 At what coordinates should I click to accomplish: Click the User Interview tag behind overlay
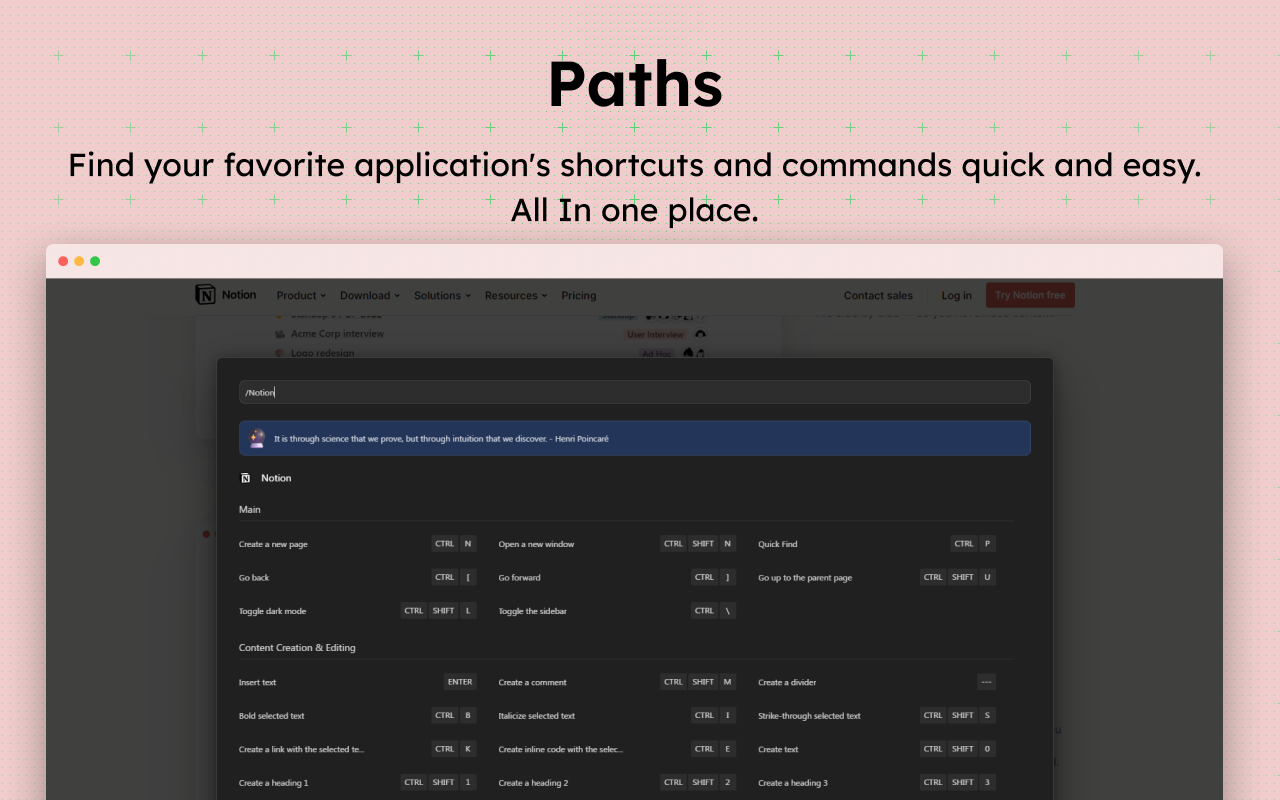(655, 335)
